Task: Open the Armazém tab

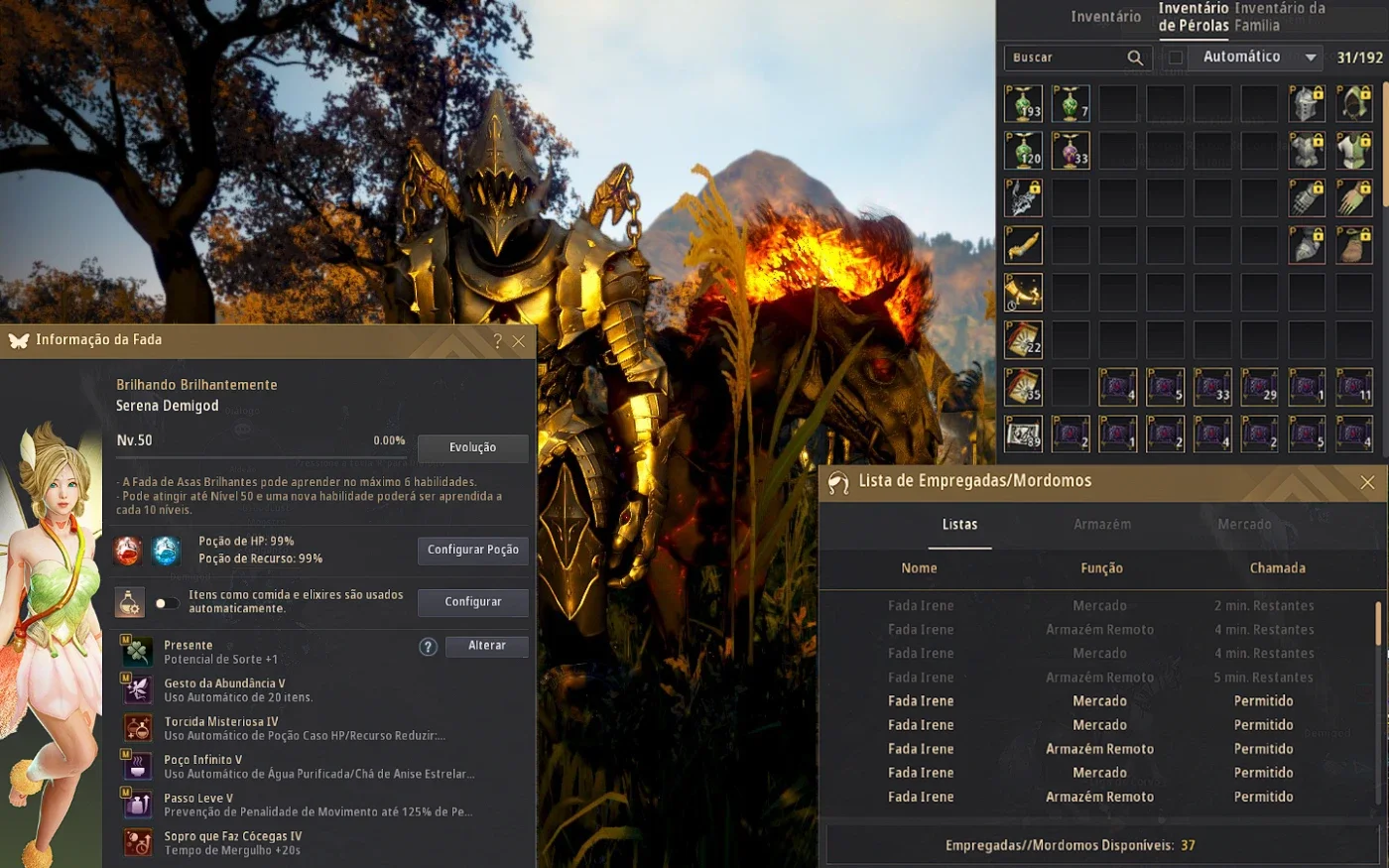Action: tap(1102, 524)
